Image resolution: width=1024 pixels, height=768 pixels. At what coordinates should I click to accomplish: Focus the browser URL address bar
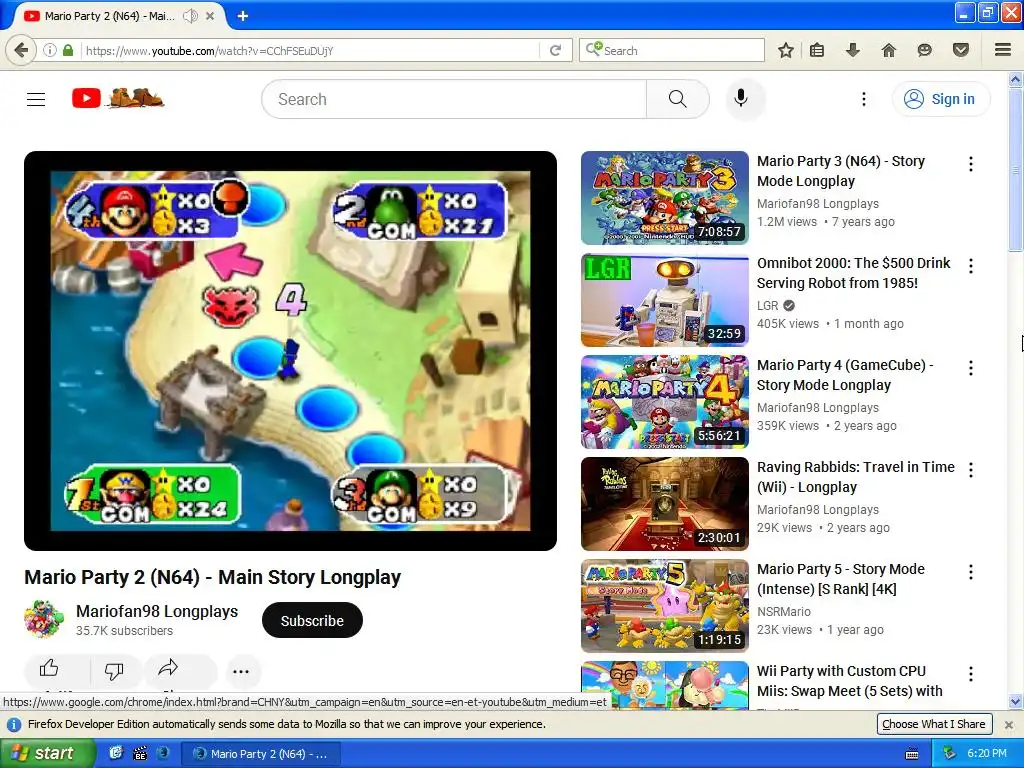click(310, 50)
